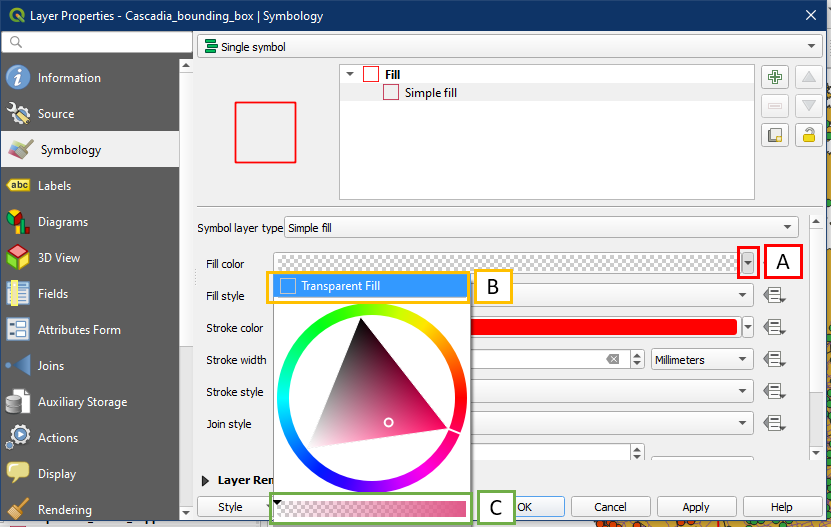
Task: Click the opacity slider below the color wheel
Action: tap(371, 508)
